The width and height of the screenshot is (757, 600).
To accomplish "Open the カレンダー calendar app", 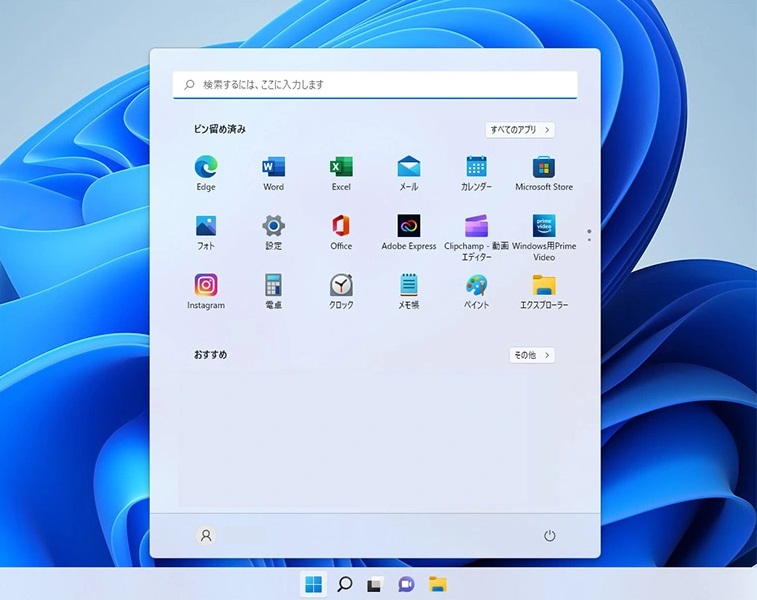I will (x=477, y=173).
